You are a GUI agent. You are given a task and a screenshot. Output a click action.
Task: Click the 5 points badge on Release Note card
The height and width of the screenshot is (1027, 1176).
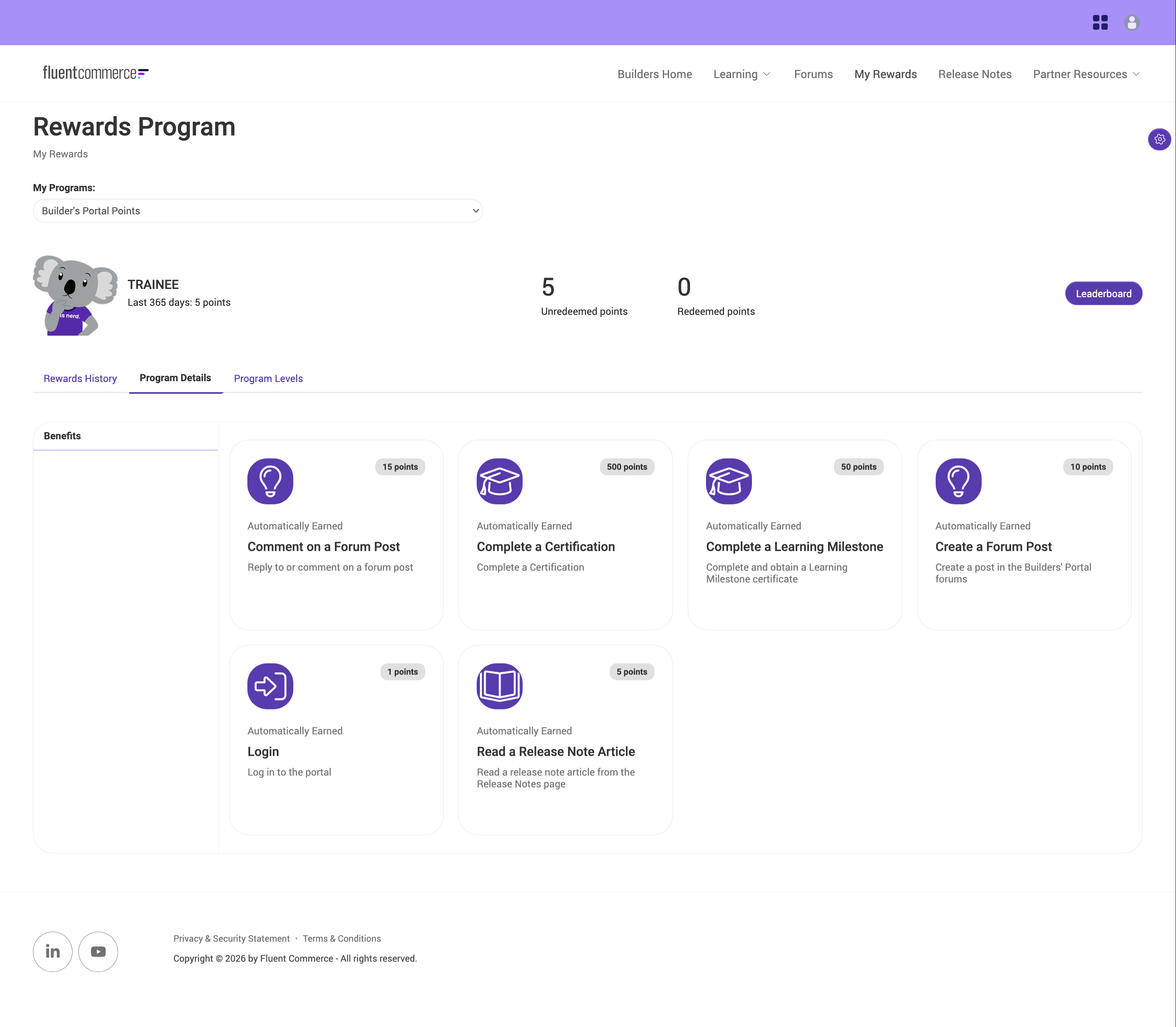click(631, 672)
